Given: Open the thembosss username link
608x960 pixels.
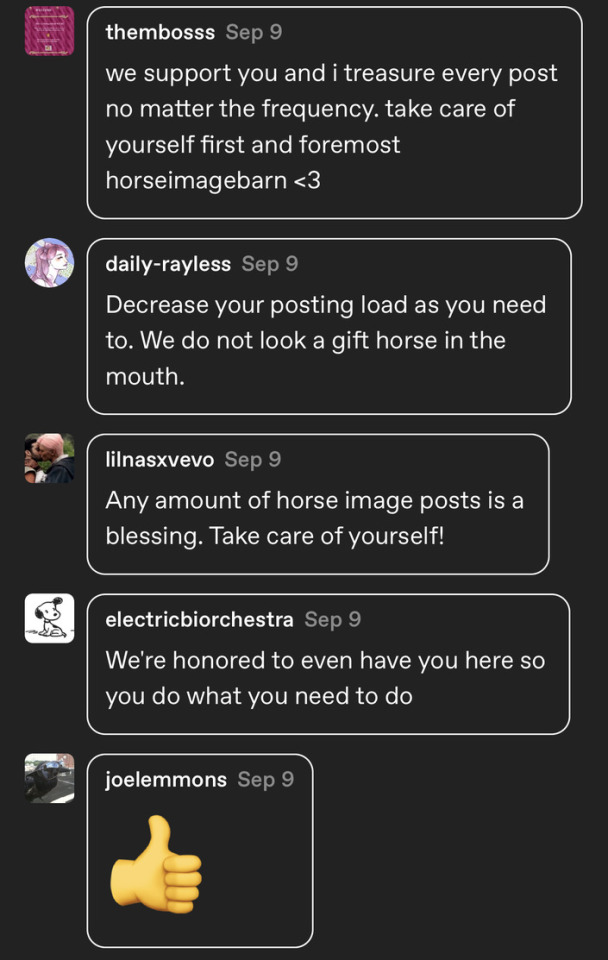Looking at the screenshot, I should click(x=160, y=32).
